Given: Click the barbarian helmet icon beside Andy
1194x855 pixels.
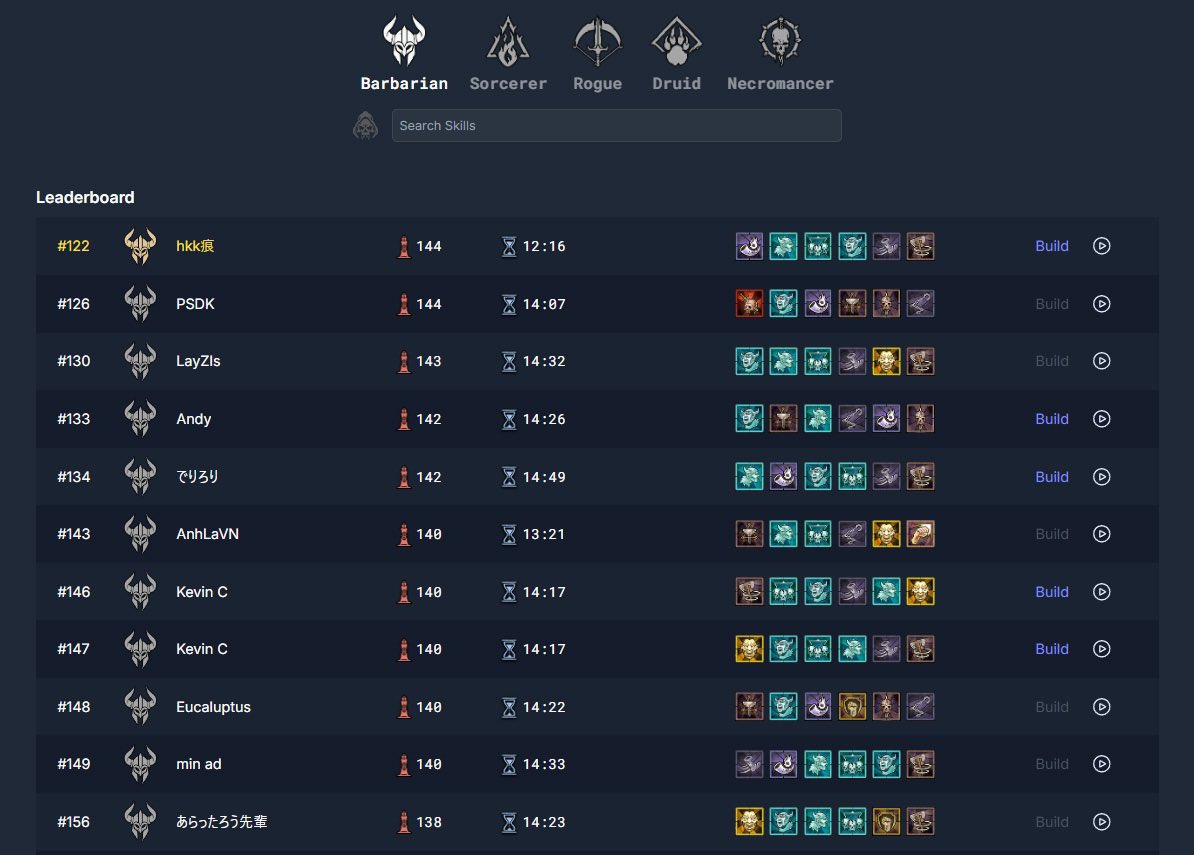Looking at the screenshot, I should 140,419.
